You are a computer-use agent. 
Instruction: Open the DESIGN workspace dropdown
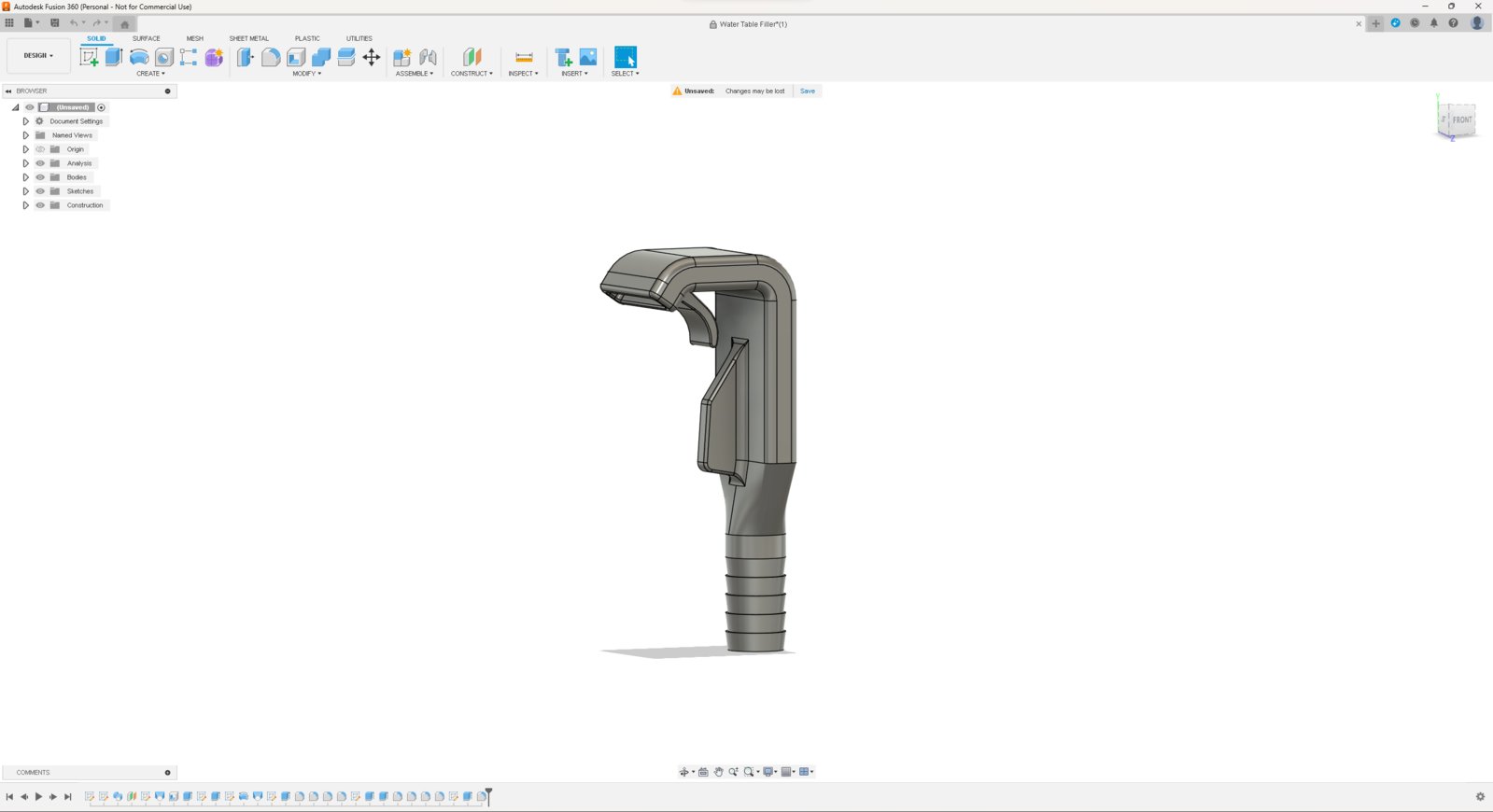[x=38, y=56]
